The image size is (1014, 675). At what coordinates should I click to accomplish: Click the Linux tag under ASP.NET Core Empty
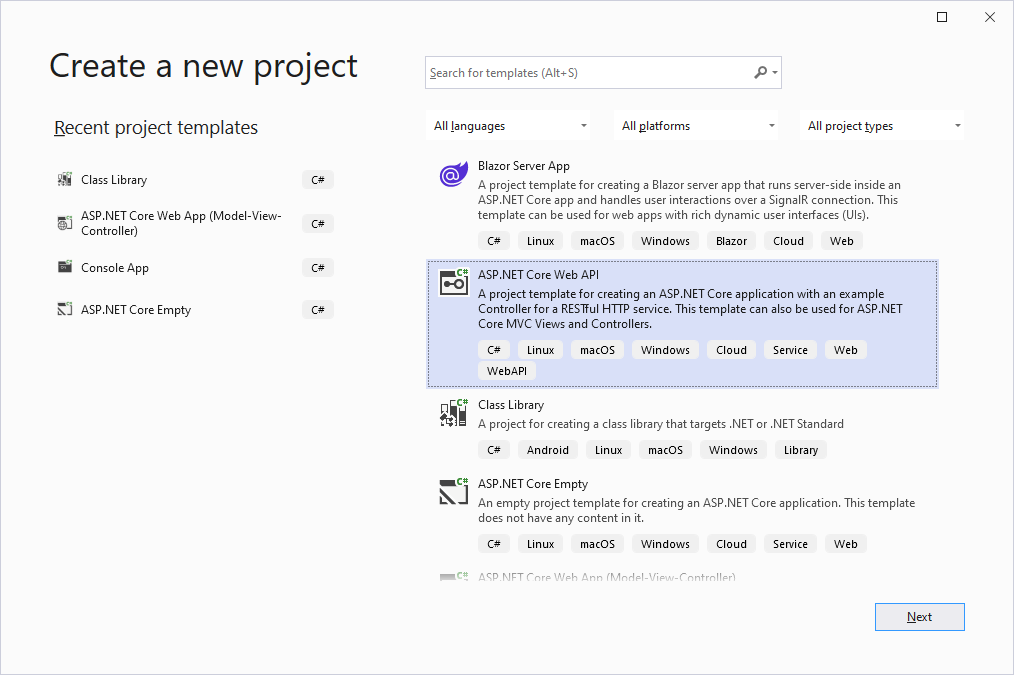[540, 544]
